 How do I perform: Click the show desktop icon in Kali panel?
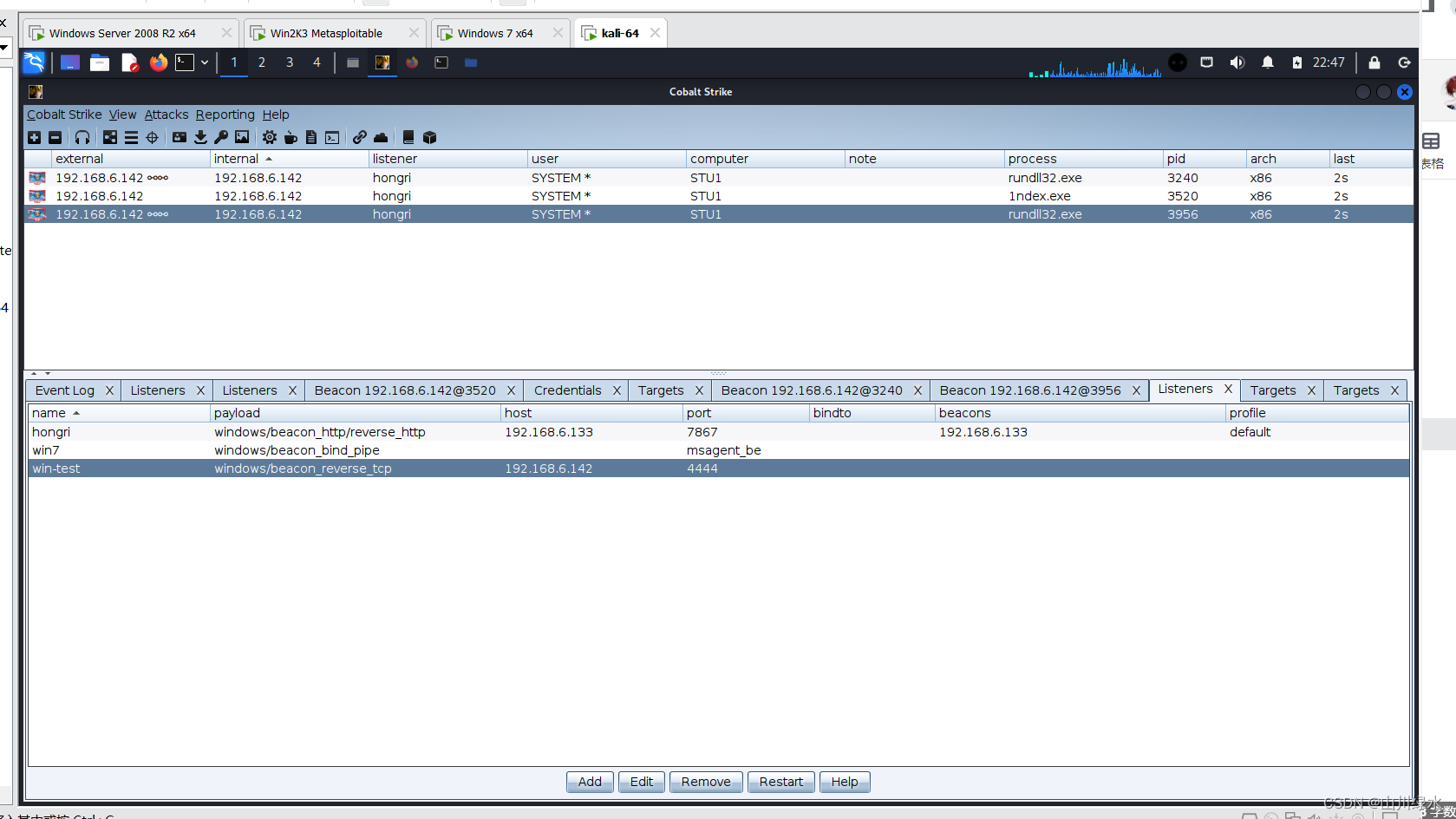70,62
